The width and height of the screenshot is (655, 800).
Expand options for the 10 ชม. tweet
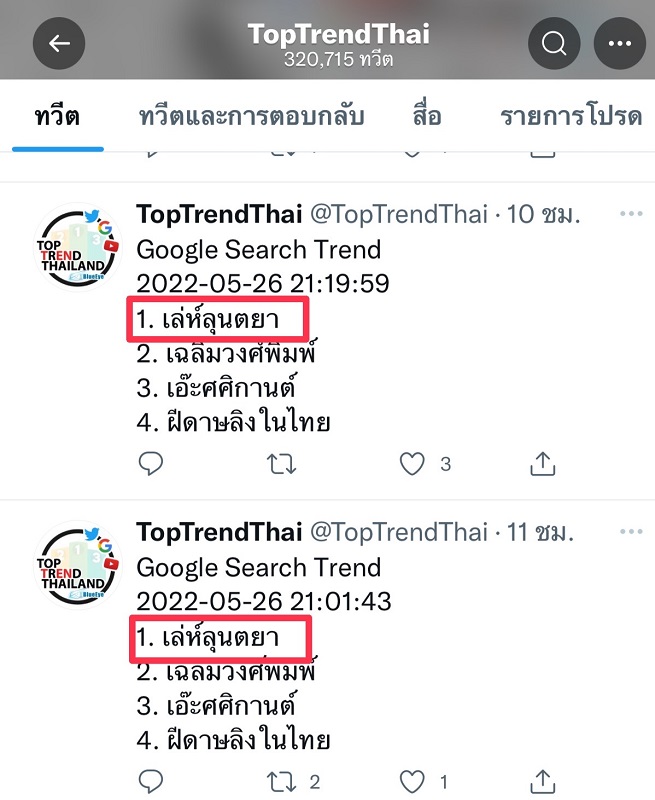(x=631, y=215)
